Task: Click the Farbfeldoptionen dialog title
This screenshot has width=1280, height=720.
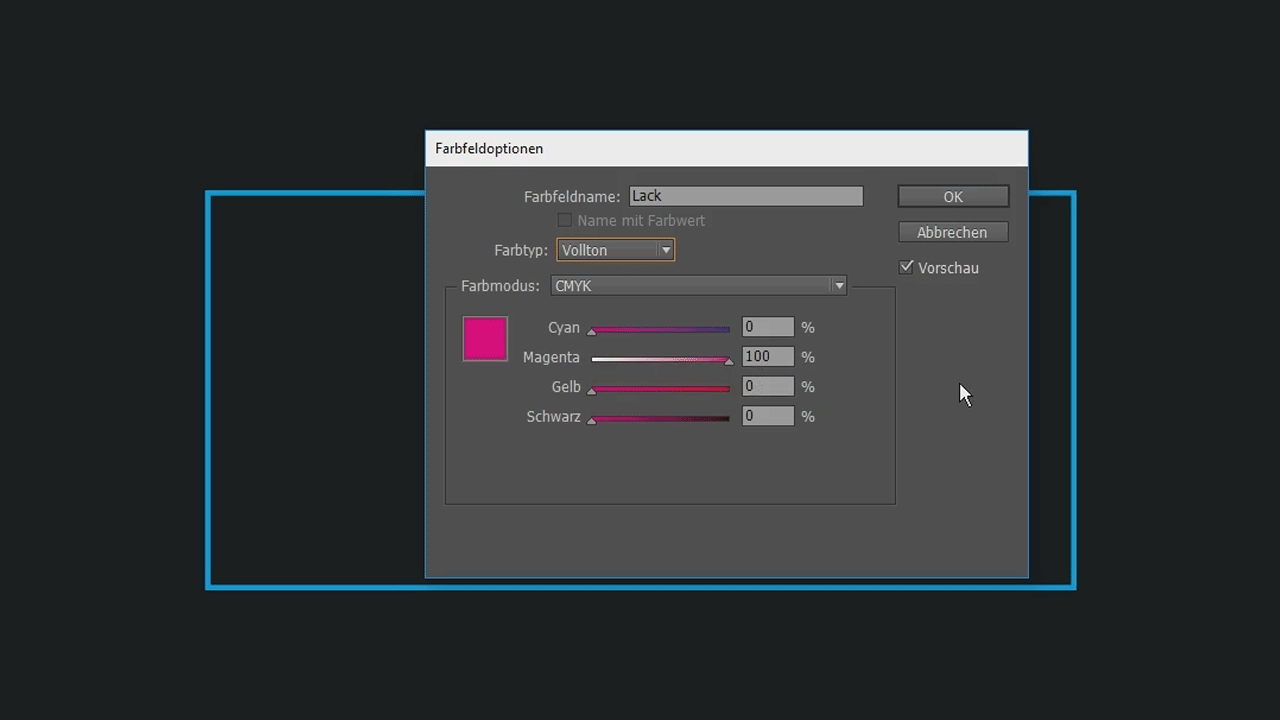Action: pyautogui.click(x=489, y=148)
